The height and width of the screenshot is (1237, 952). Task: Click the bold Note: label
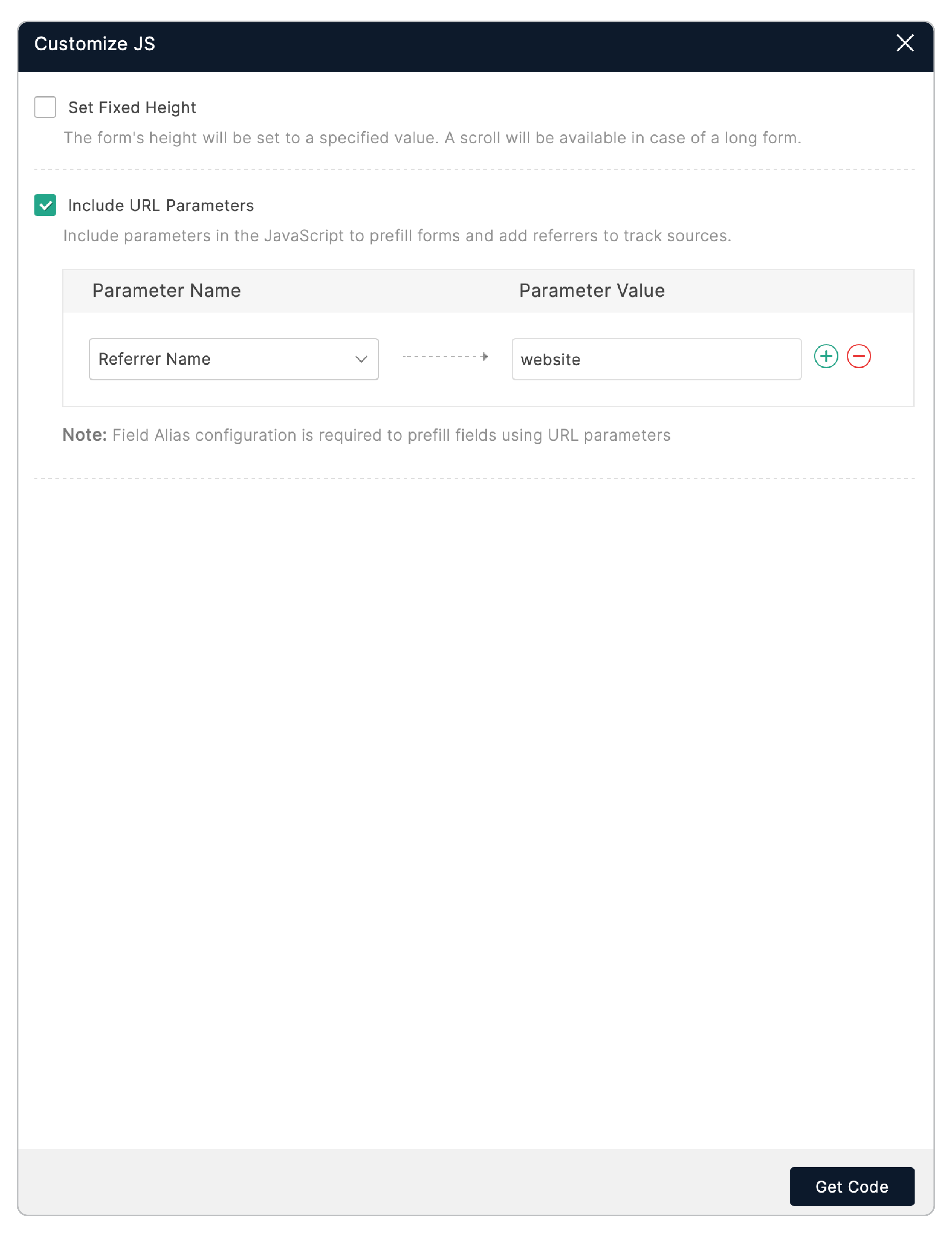(85, 435)
